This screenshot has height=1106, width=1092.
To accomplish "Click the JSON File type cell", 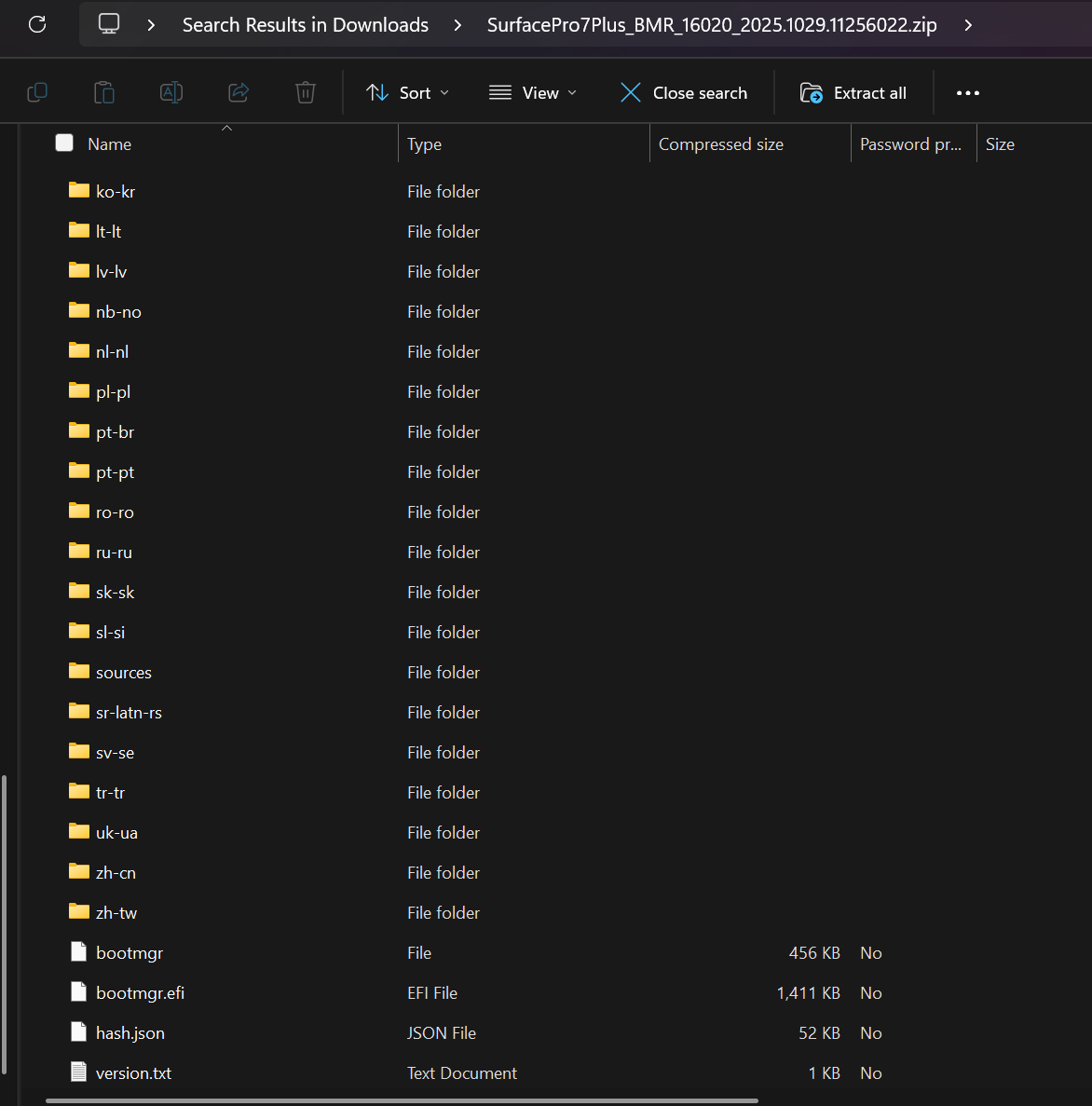I will 441,1032.
